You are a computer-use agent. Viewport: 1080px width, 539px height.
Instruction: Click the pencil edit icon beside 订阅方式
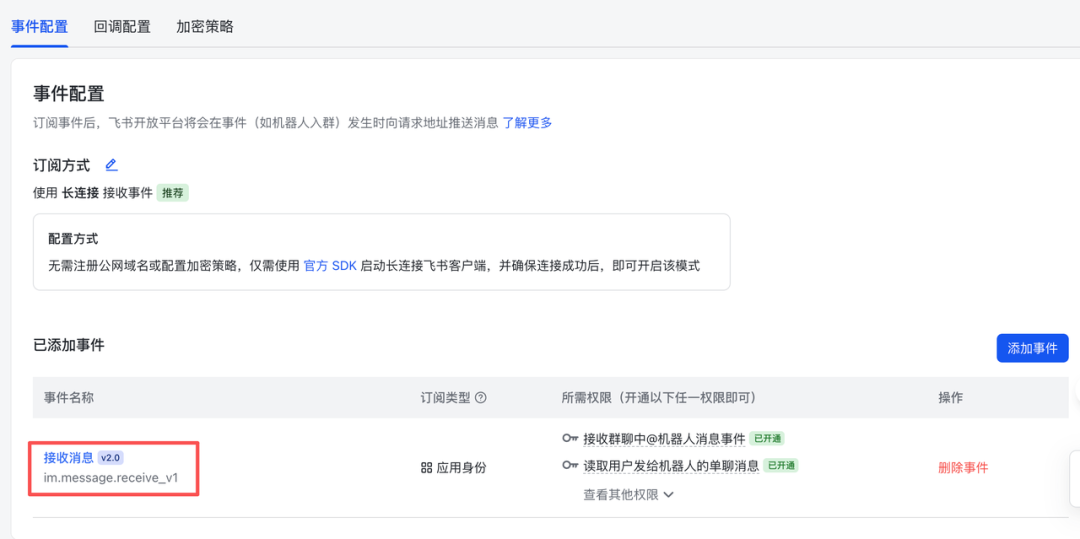tap(111, 165)
